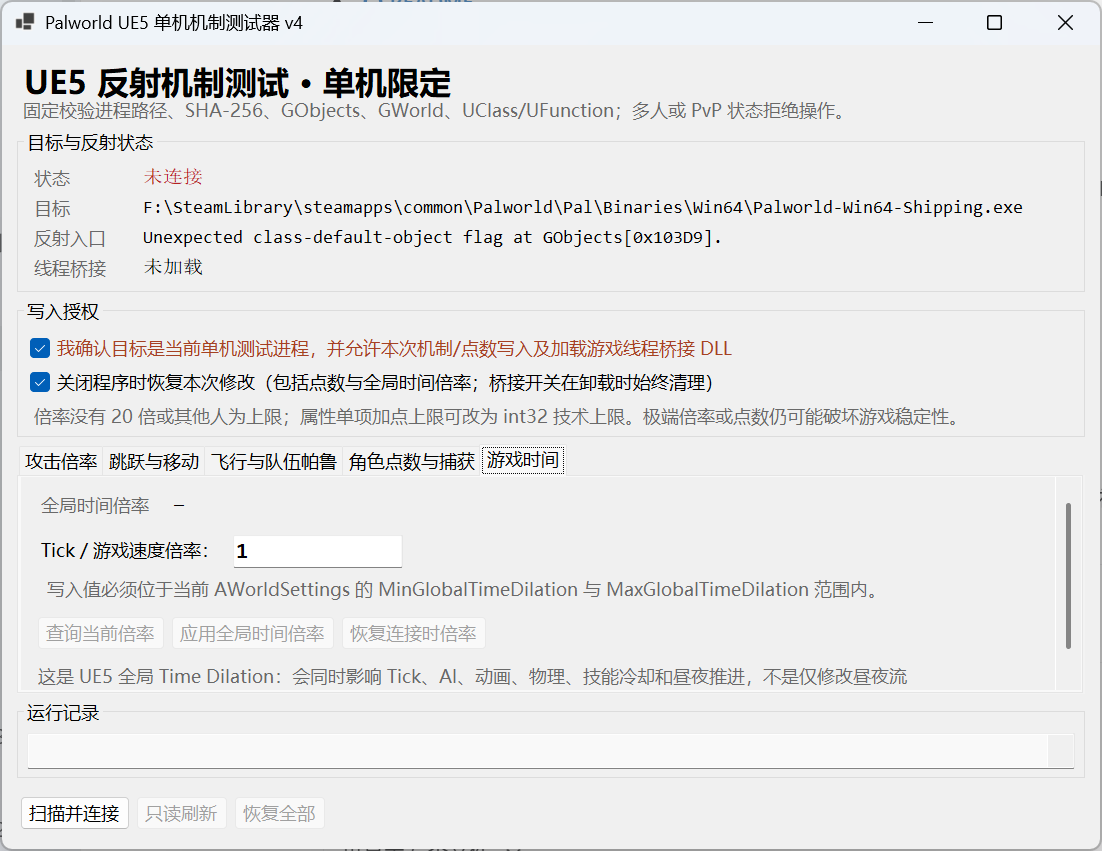Click the 未连接 status text
Screen dimensions: 1102x851
[173, 176]
